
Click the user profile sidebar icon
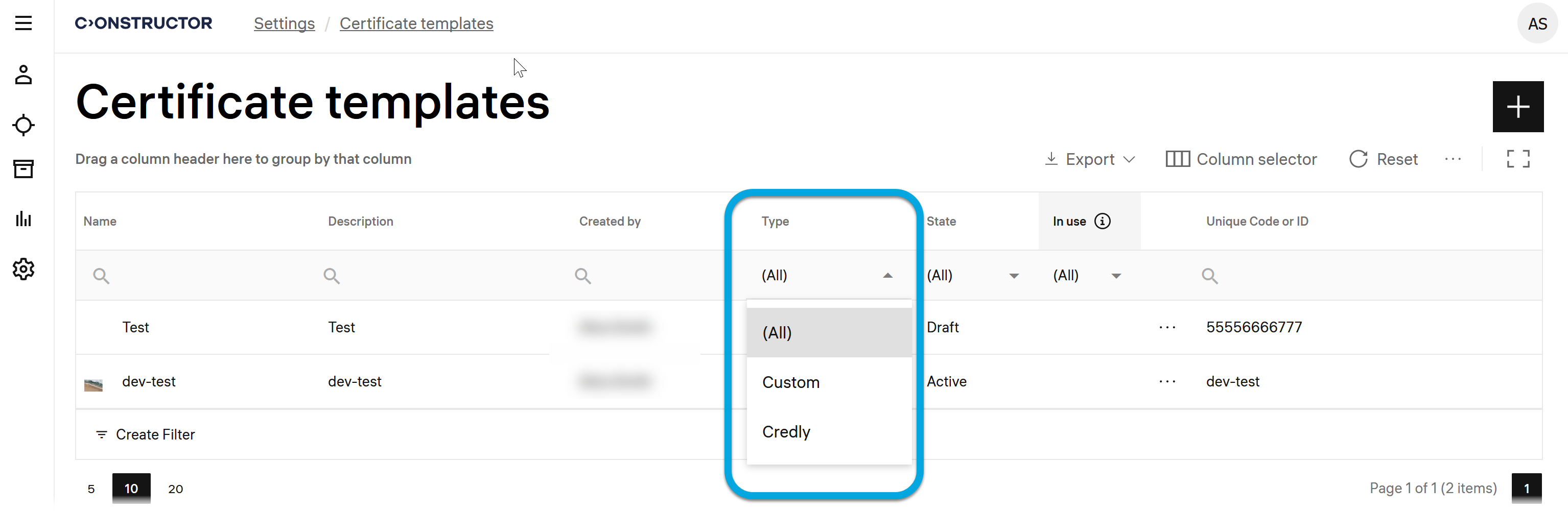click(x=23, y=75)
